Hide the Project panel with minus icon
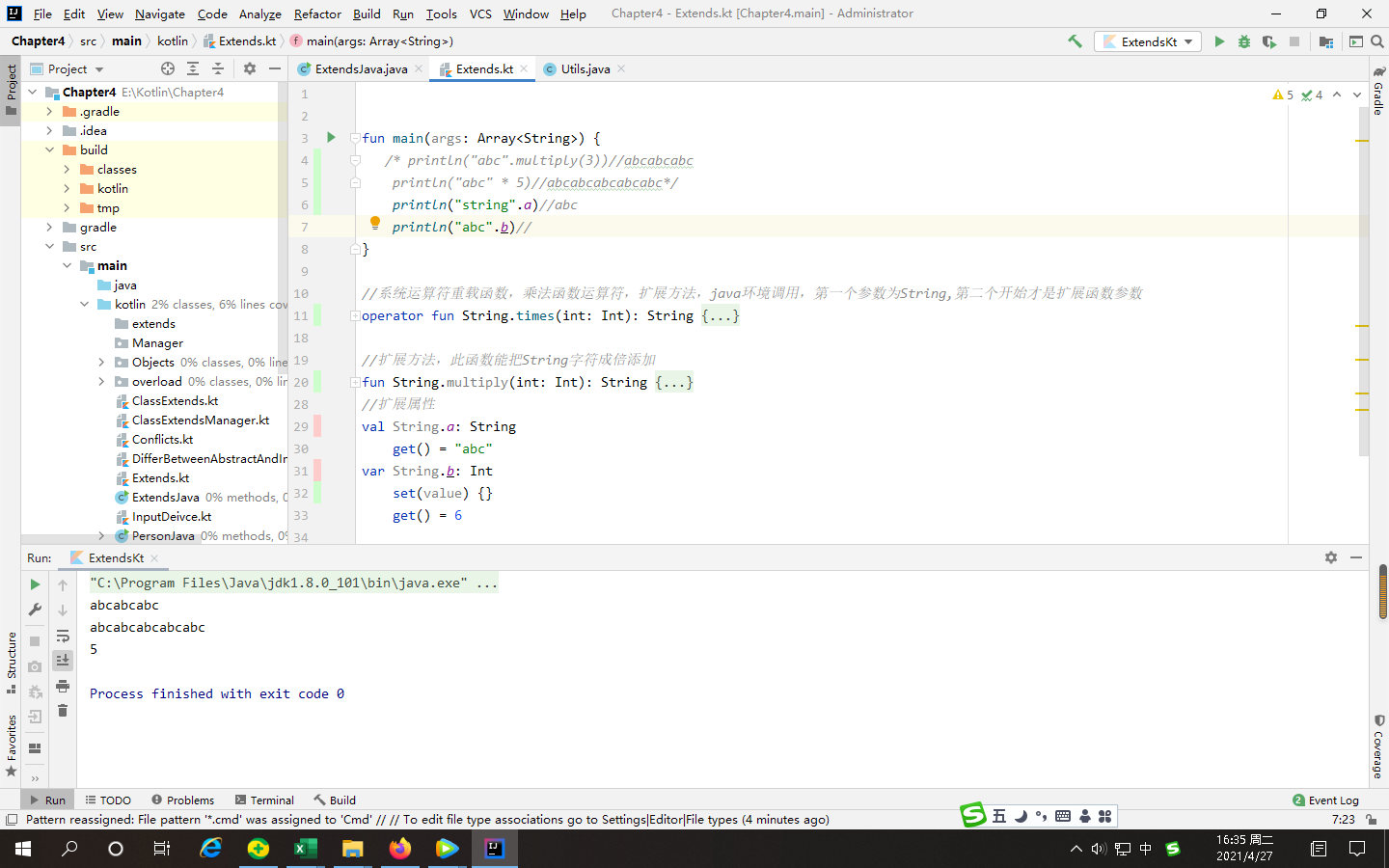The height and width of the screenshot is (868, 1389). pos(275,68)
